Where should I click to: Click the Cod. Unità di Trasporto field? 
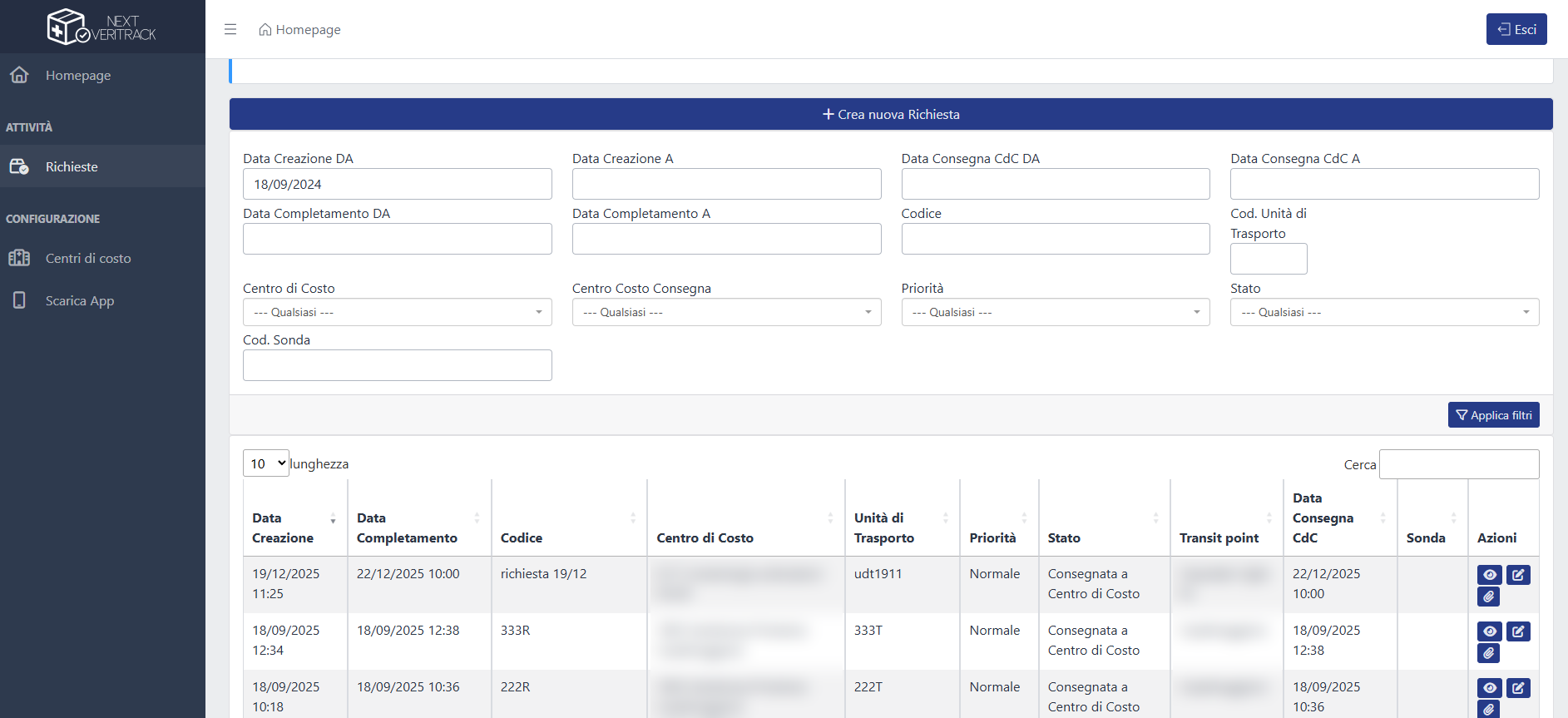1269,259
